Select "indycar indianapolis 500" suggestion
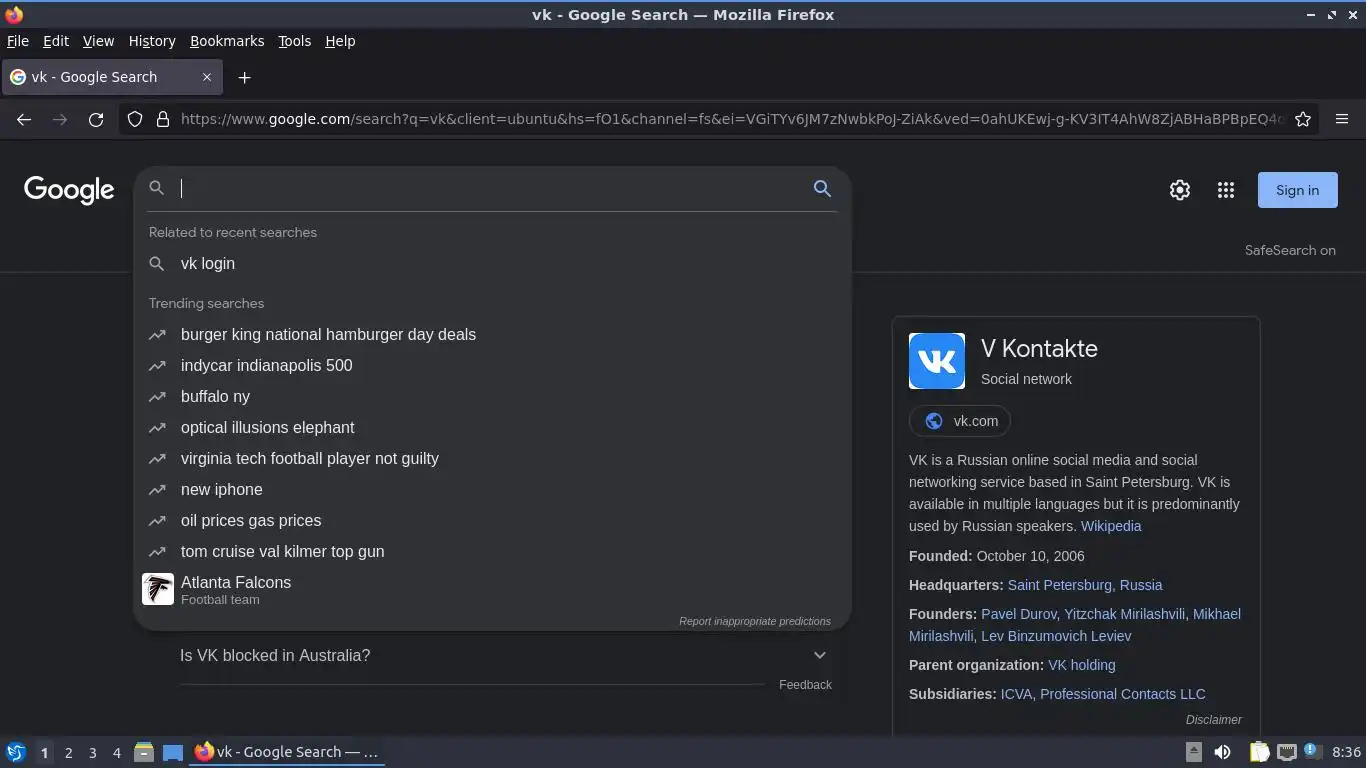1366x768 pixels. (x=492, y=365)
